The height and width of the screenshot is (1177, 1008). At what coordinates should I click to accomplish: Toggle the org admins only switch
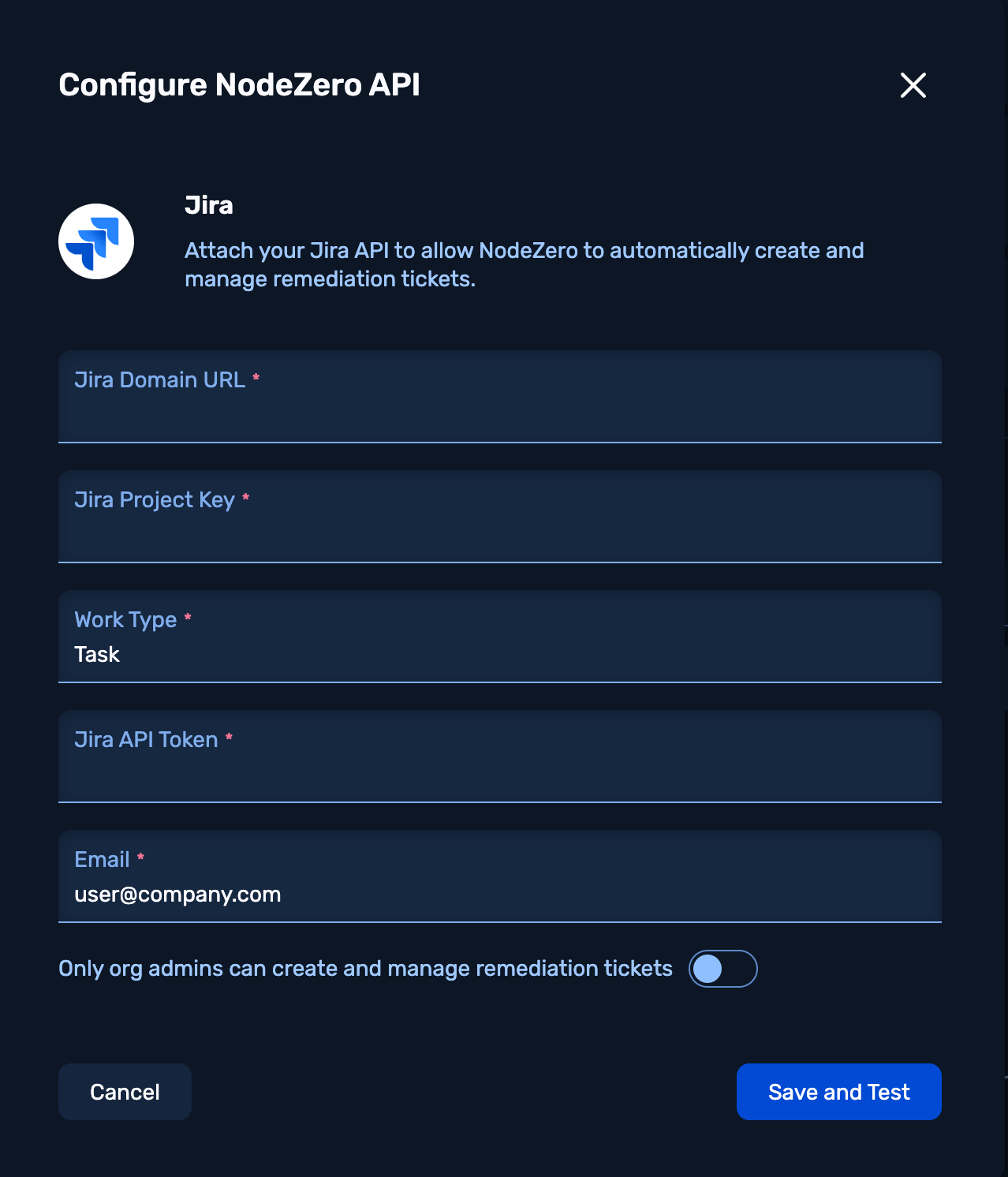722,969
